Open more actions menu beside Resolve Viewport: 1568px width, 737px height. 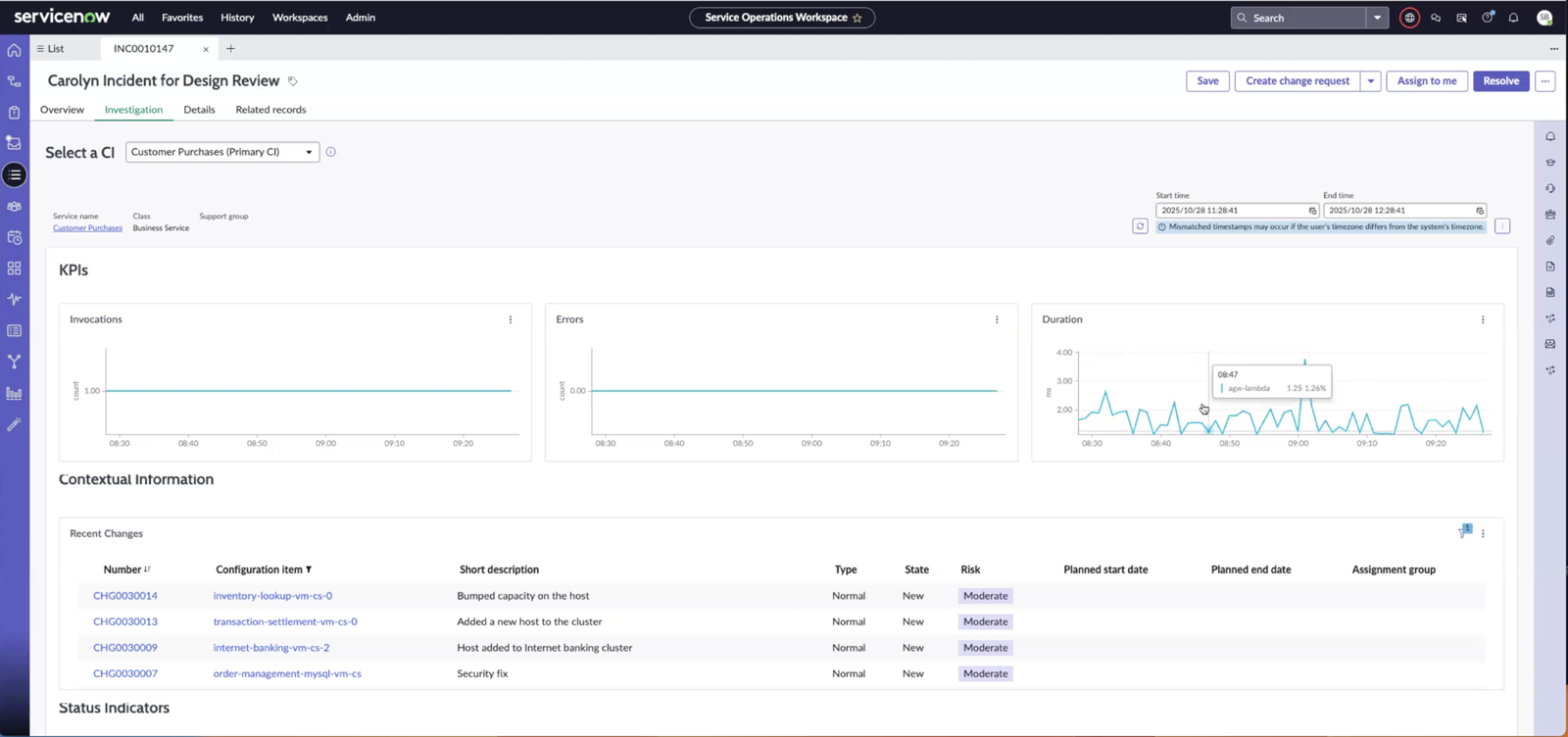(1545, 81)
